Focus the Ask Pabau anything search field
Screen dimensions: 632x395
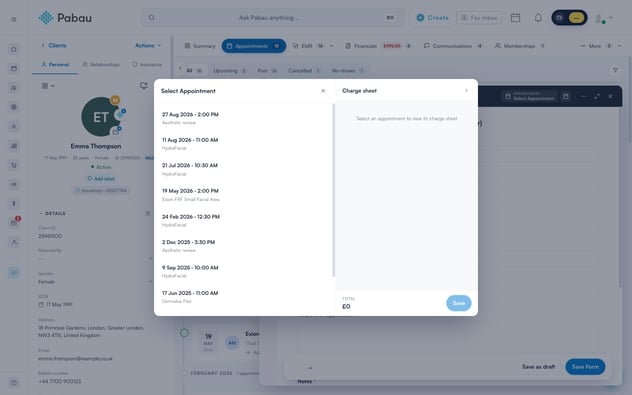(x=272, y=18)
